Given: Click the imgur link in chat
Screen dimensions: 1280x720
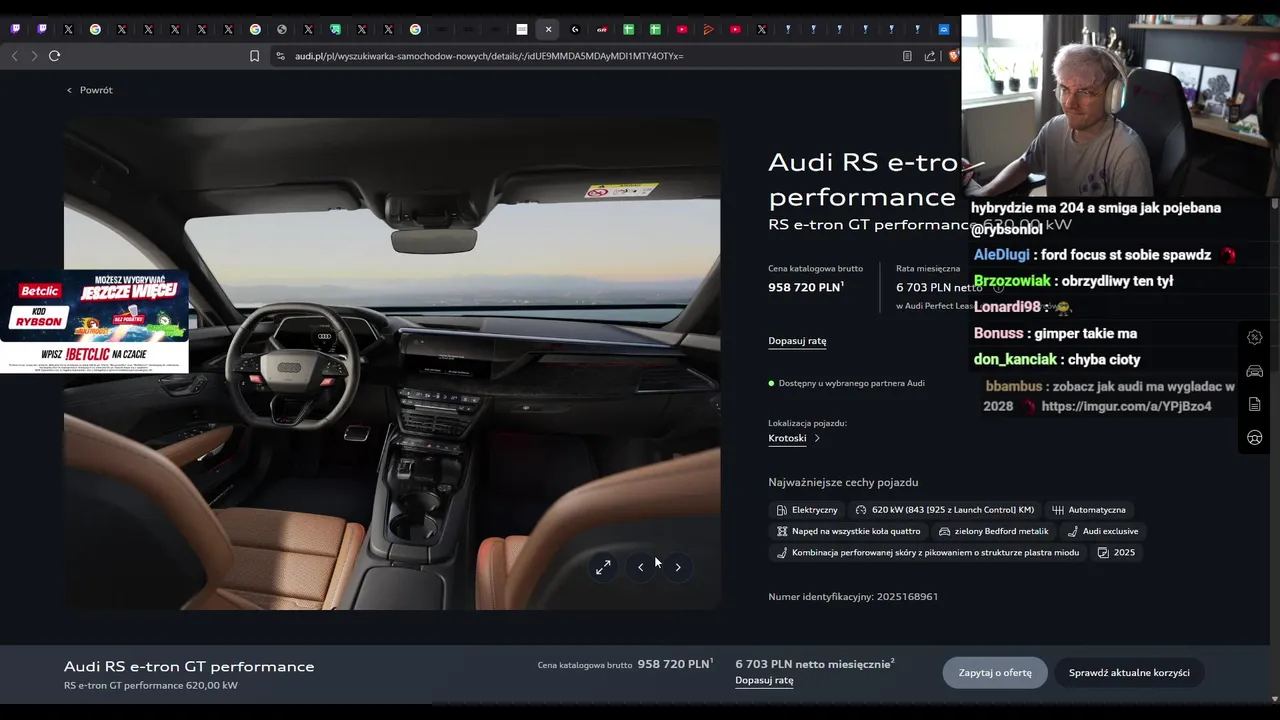Looking at the screenshot, I should click(1126, 407).
